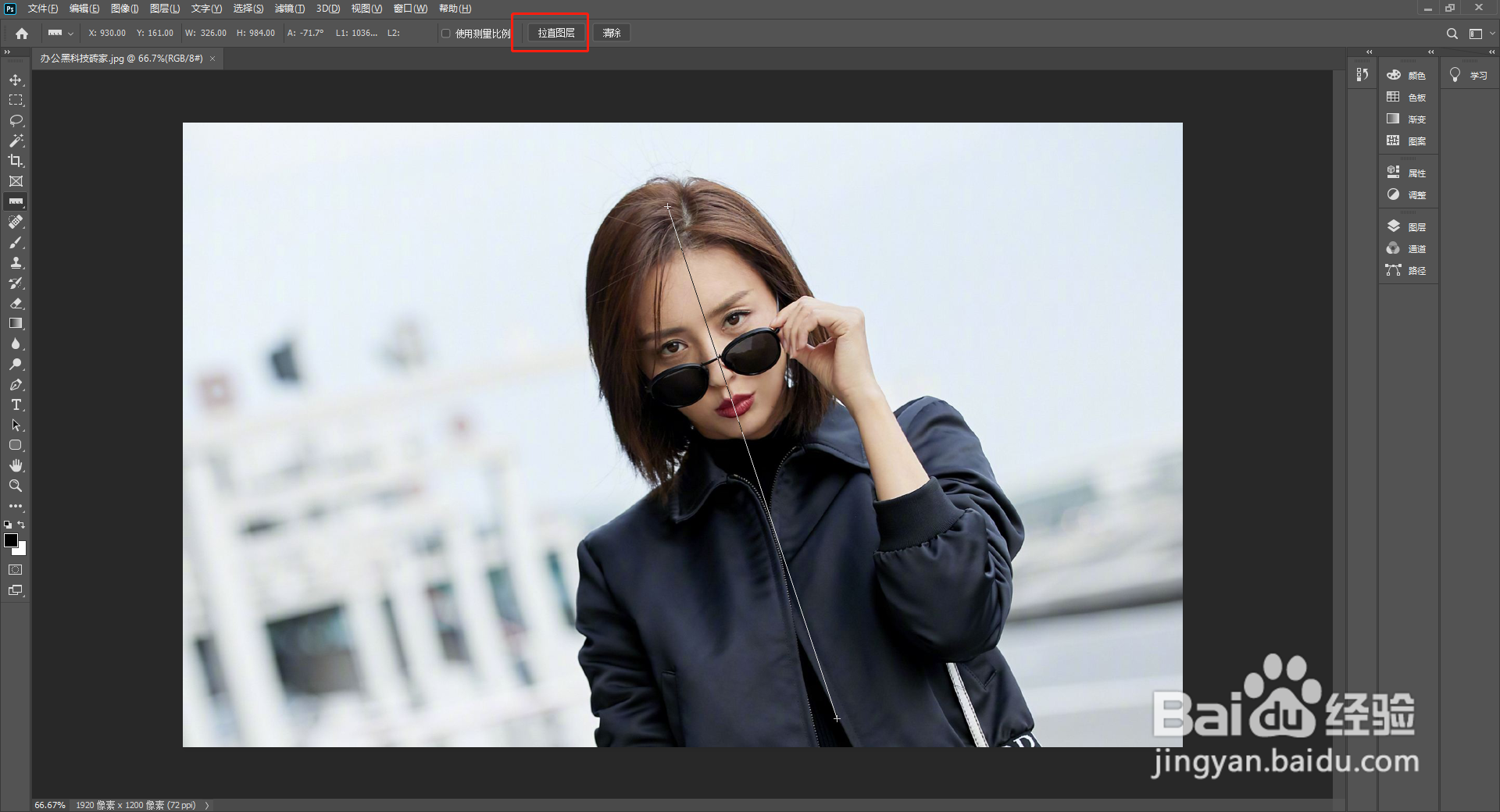Select the Dodge tool
Image resolution: width=1500 pixels, height=812 pixels.
pos(16,364)
